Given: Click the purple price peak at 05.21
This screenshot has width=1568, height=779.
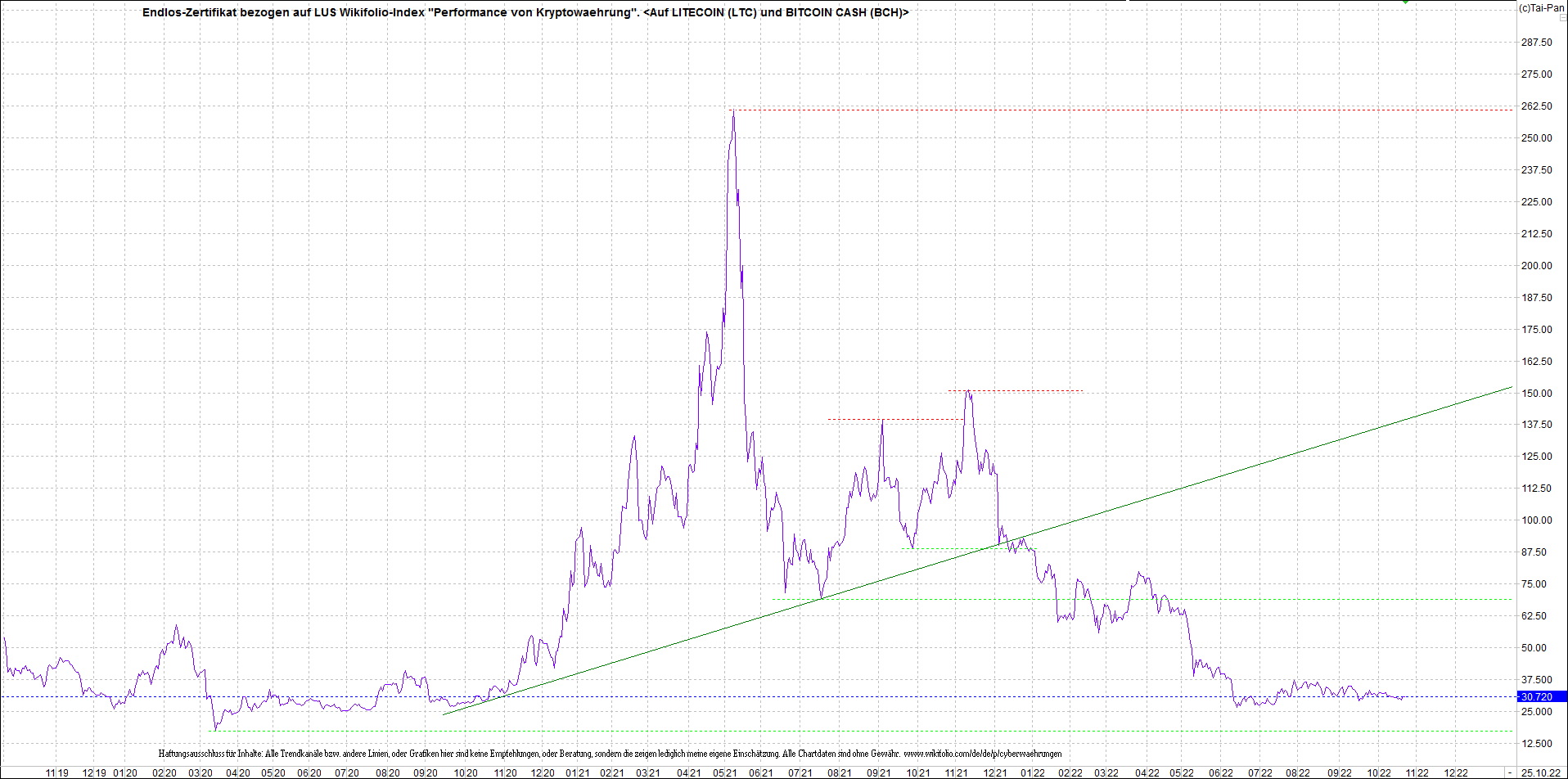Looking at the screenshot, I should (733, 113).
